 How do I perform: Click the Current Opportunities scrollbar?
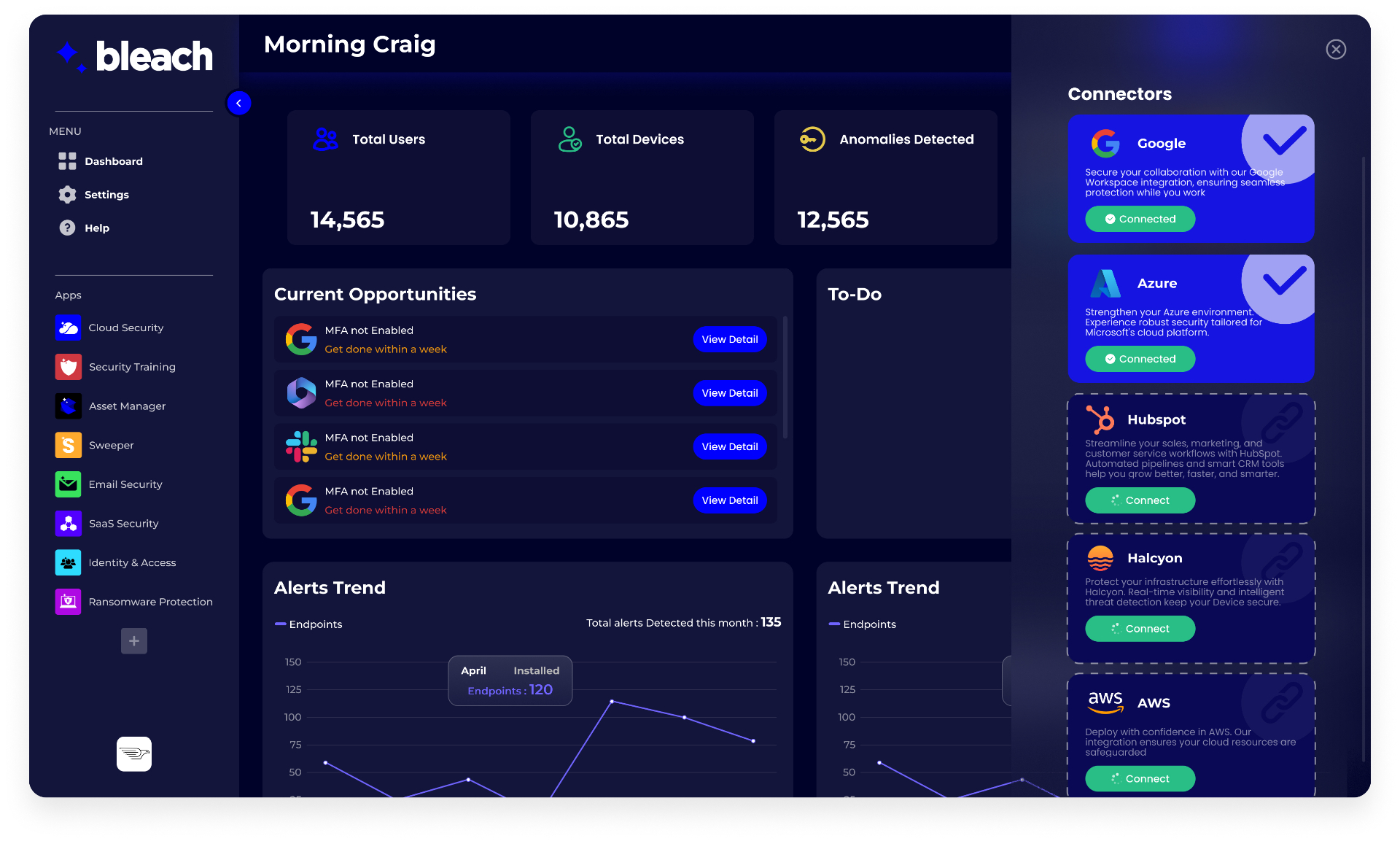[x=785, y=378]
